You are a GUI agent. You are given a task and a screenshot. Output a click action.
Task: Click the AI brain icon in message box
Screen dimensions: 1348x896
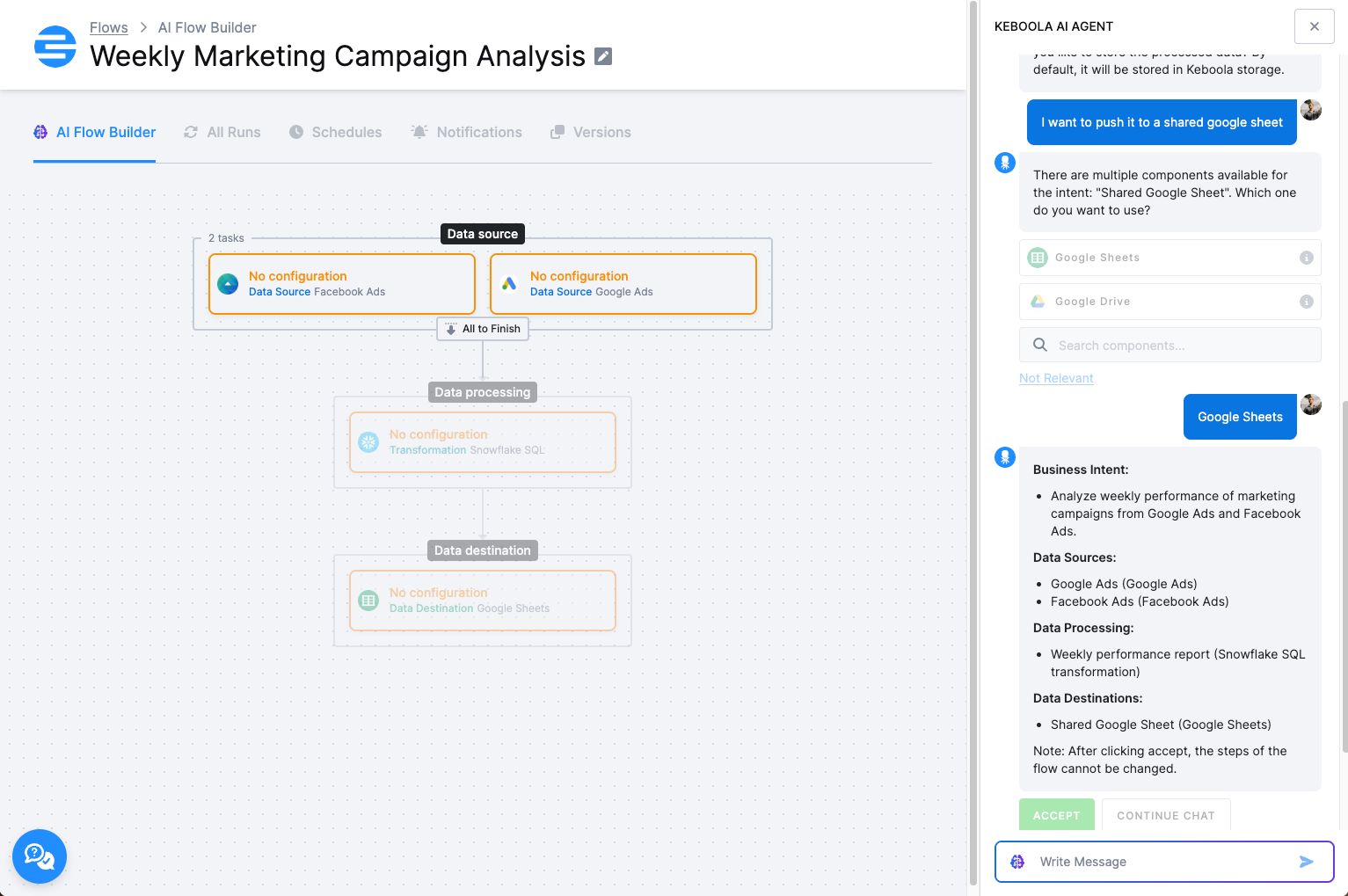pyautogui.click(x=1017, y=862)
